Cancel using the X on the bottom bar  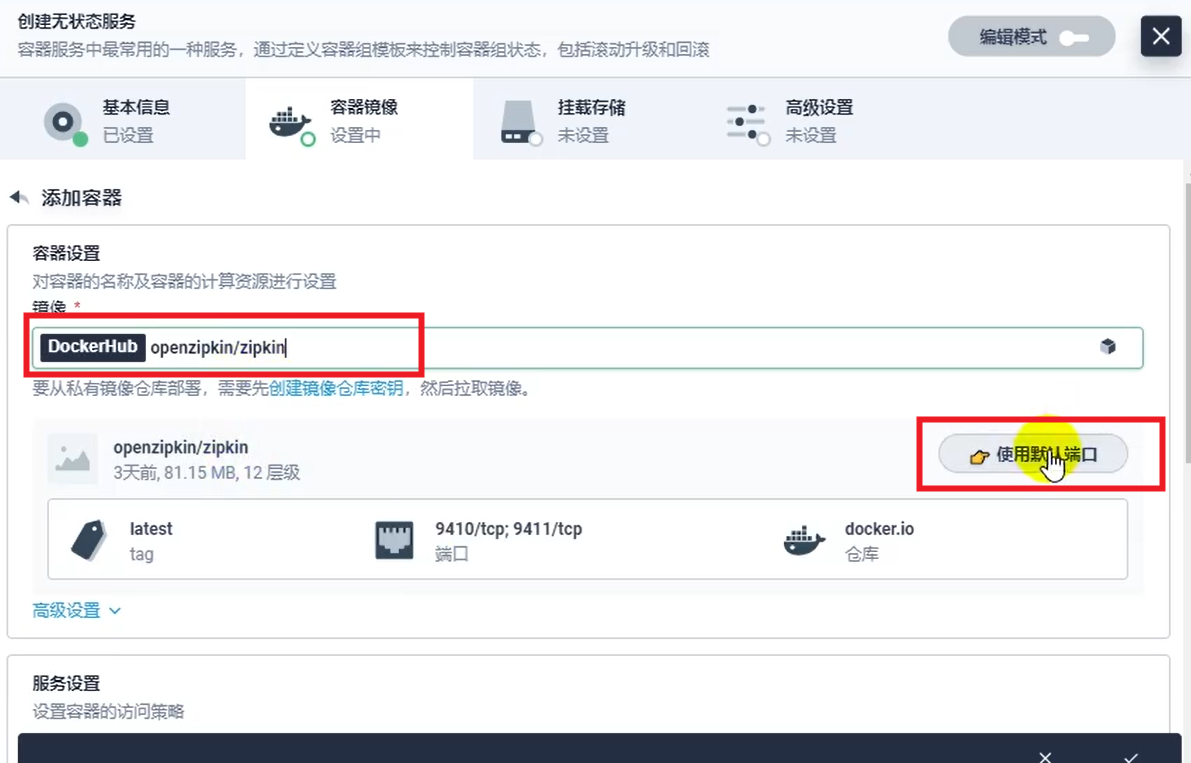coord(1045,756)
